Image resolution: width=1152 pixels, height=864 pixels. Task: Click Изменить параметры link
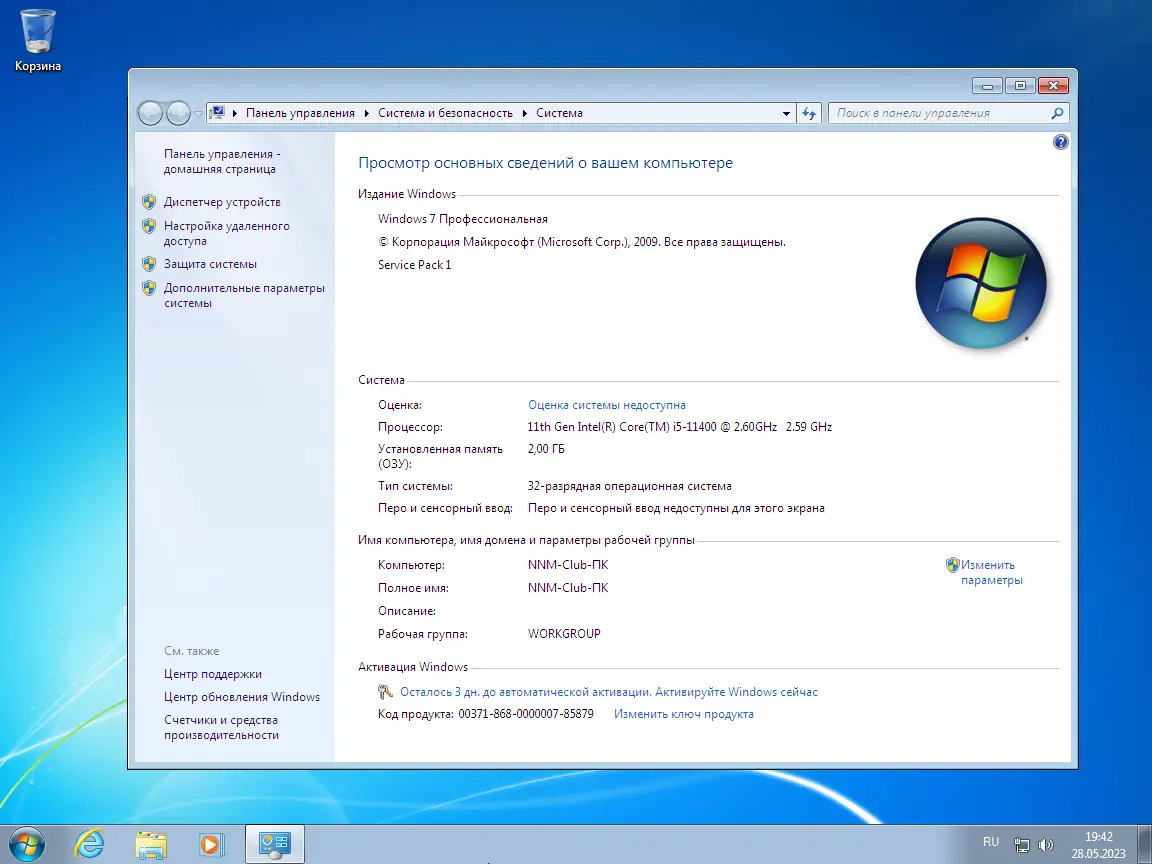[x=991, y=572]
